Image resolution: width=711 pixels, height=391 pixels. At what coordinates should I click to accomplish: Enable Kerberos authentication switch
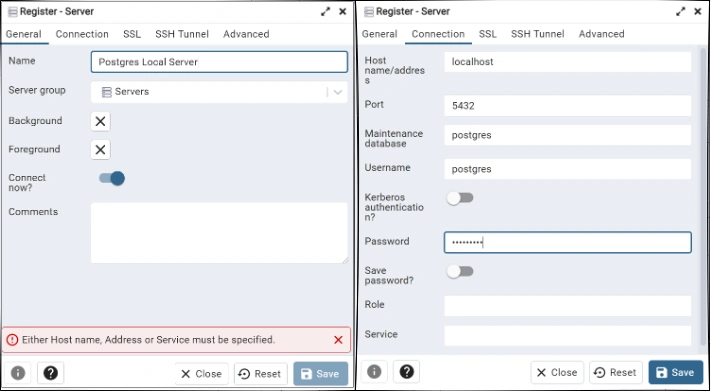460,198
